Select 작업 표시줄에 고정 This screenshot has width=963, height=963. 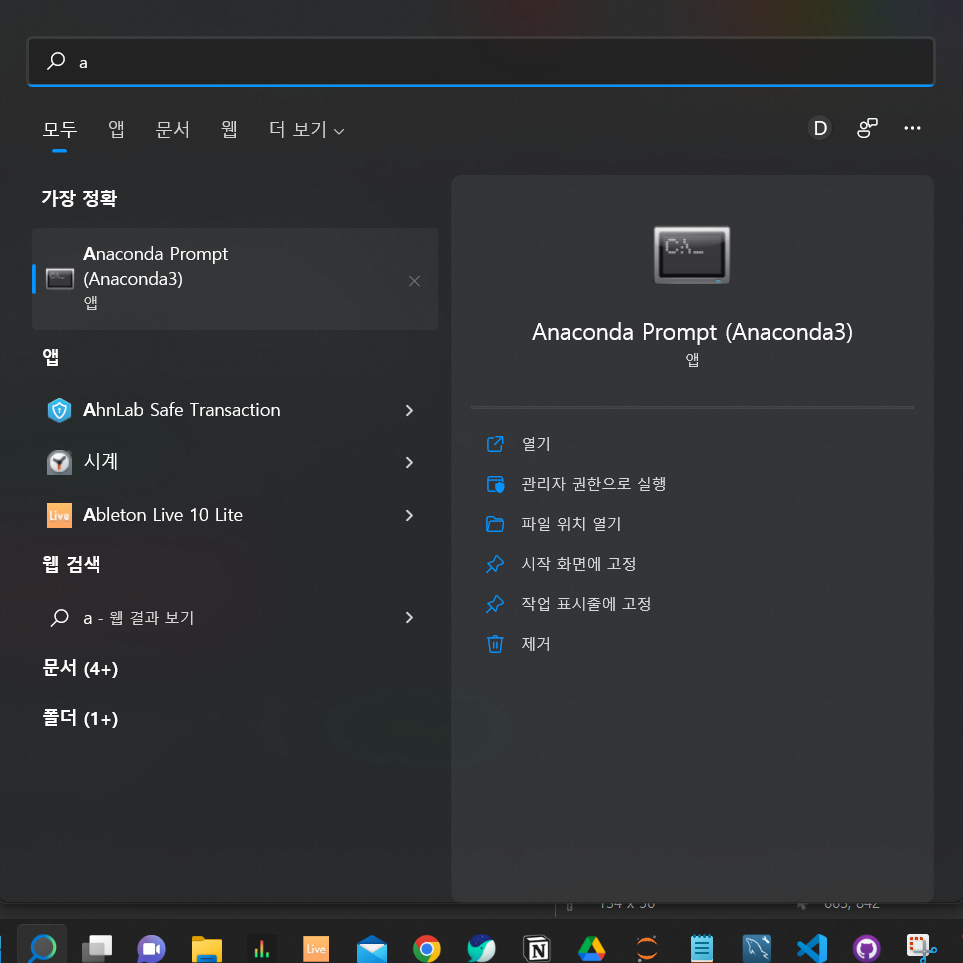[586, 604]
